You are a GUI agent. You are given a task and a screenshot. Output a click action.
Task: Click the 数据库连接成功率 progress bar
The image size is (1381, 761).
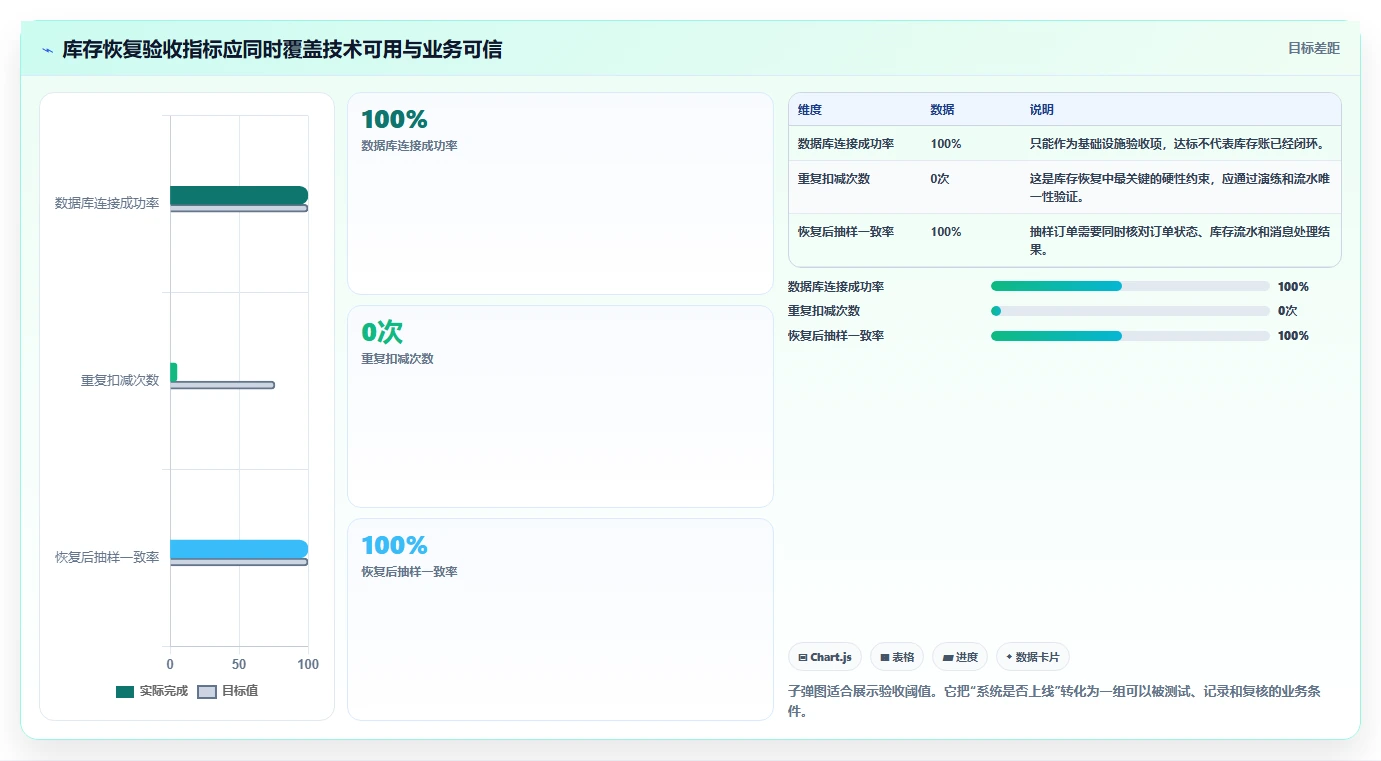click(x=1130, y=286)
